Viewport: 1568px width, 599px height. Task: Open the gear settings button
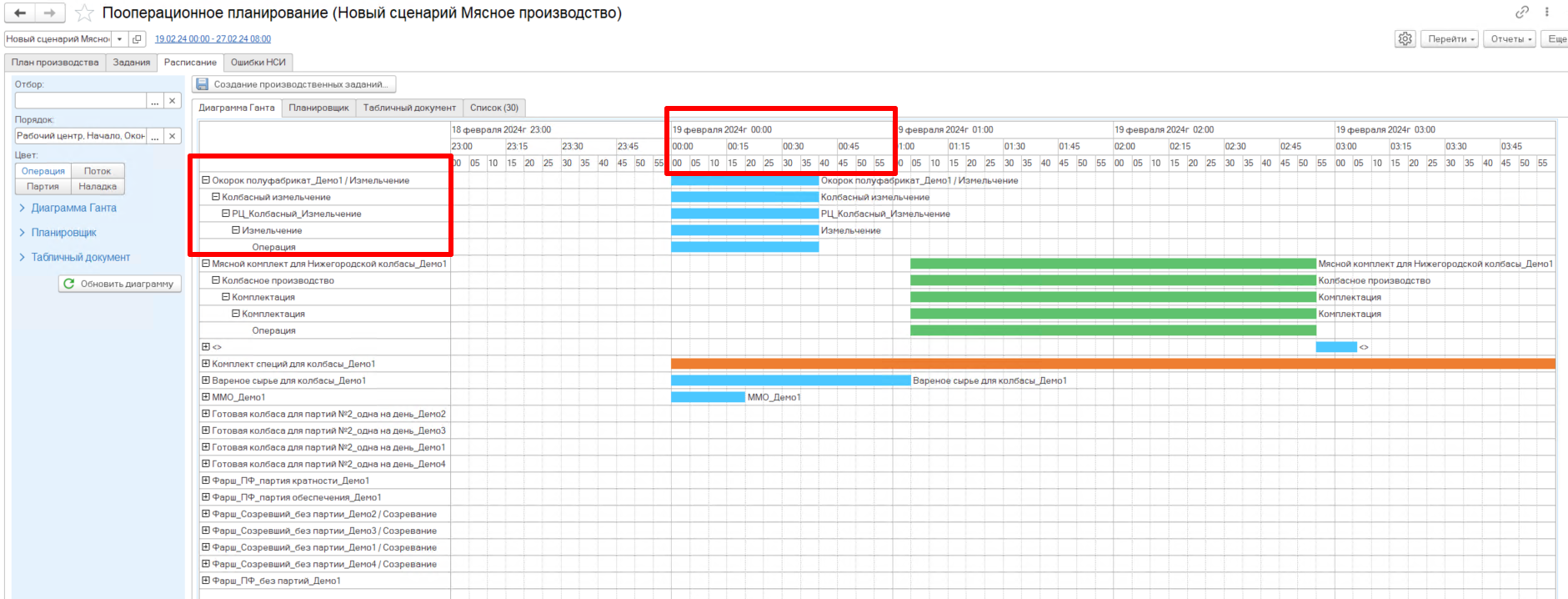click(1405, 39)
